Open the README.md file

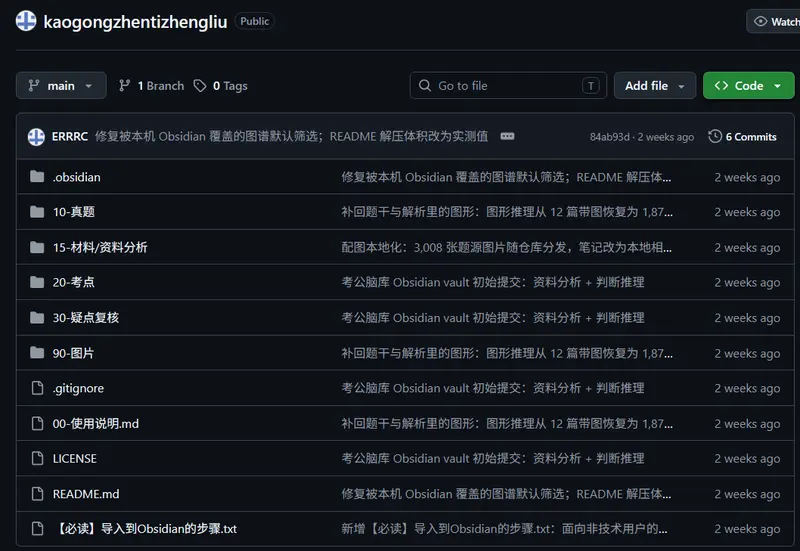tap(86, 494)
